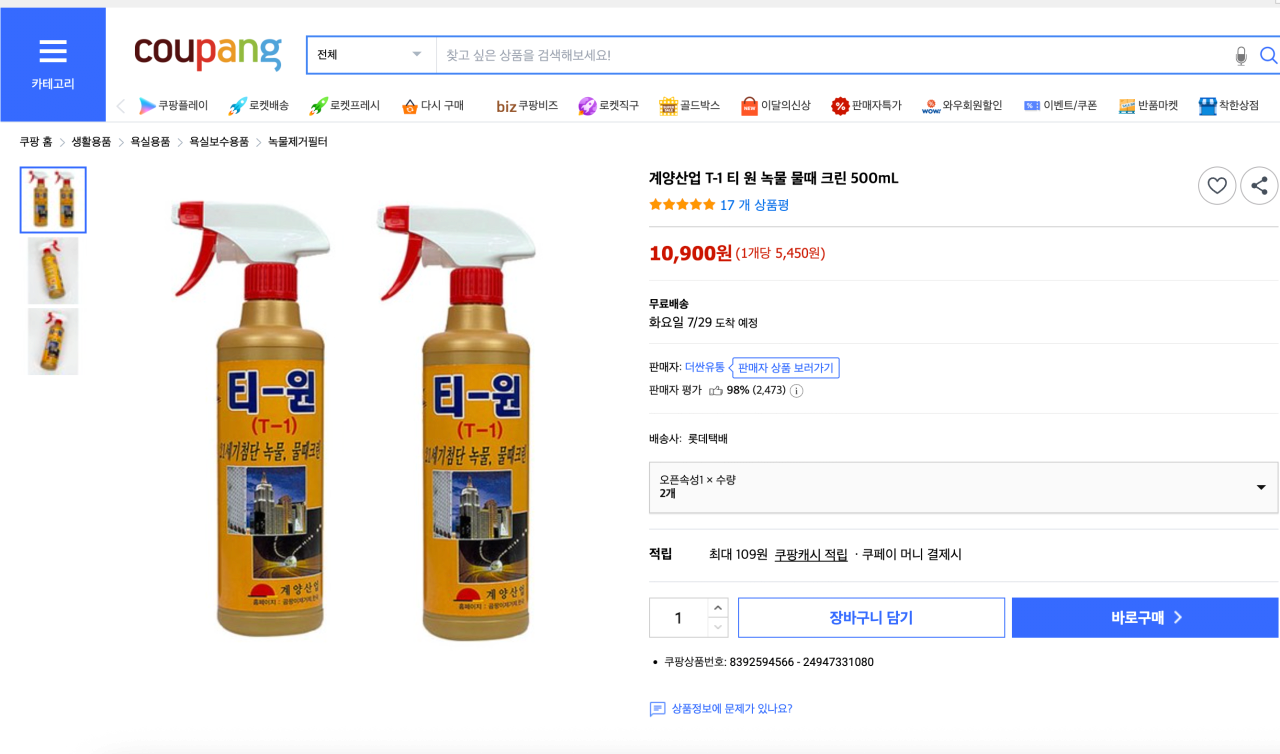This screenshot has height=754, width=1280.
Task: Click the magnifier search icon
Action: click(x=1268, y=56)
